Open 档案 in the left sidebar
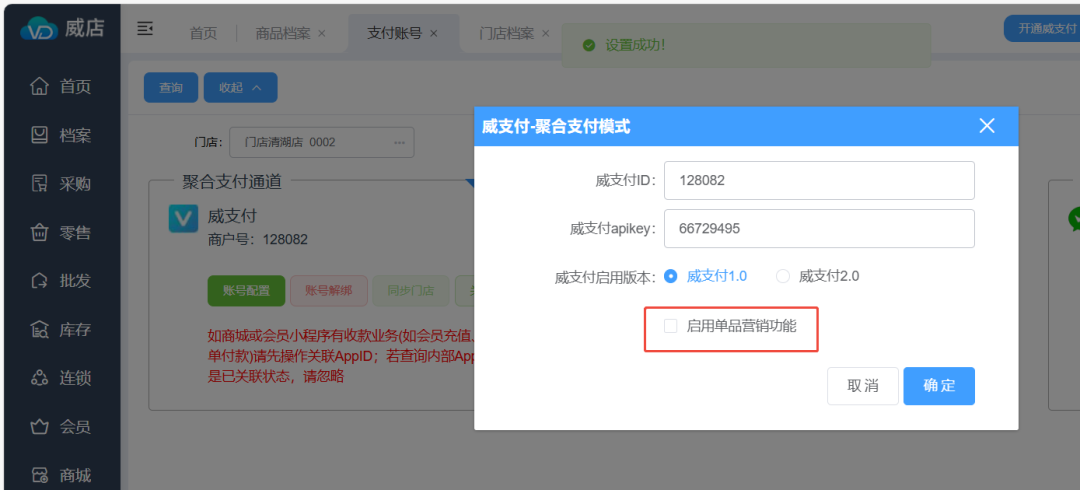1080x490 pixels. (61, 135)
